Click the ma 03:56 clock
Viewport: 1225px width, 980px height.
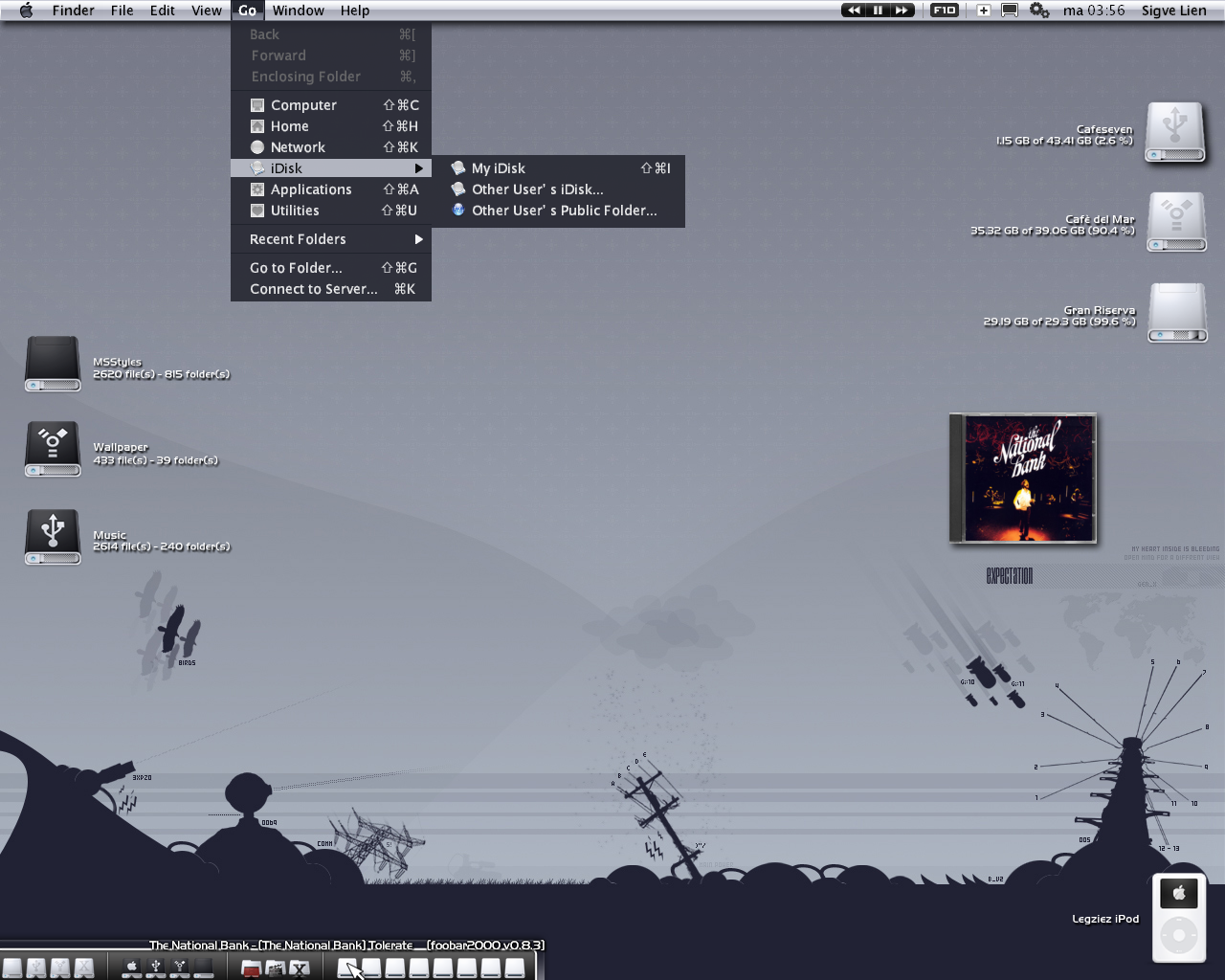click(x=1094, y=11)
